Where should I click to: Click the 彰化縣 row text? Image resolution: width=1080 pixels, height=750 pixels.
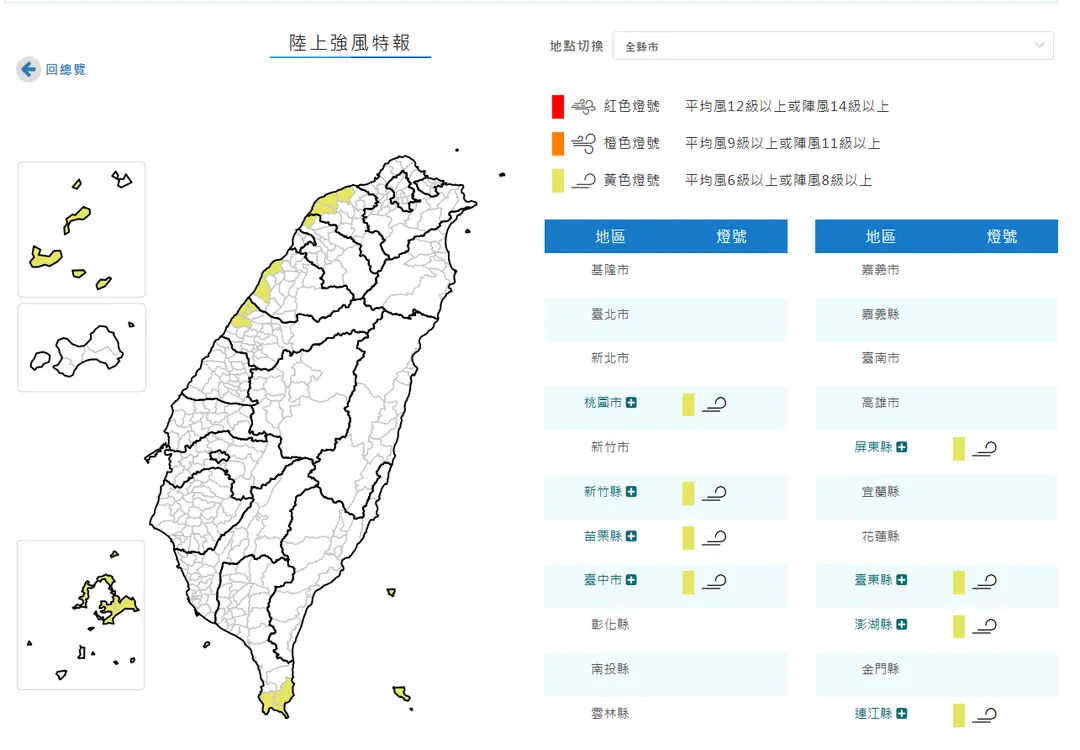click(610, 625)
